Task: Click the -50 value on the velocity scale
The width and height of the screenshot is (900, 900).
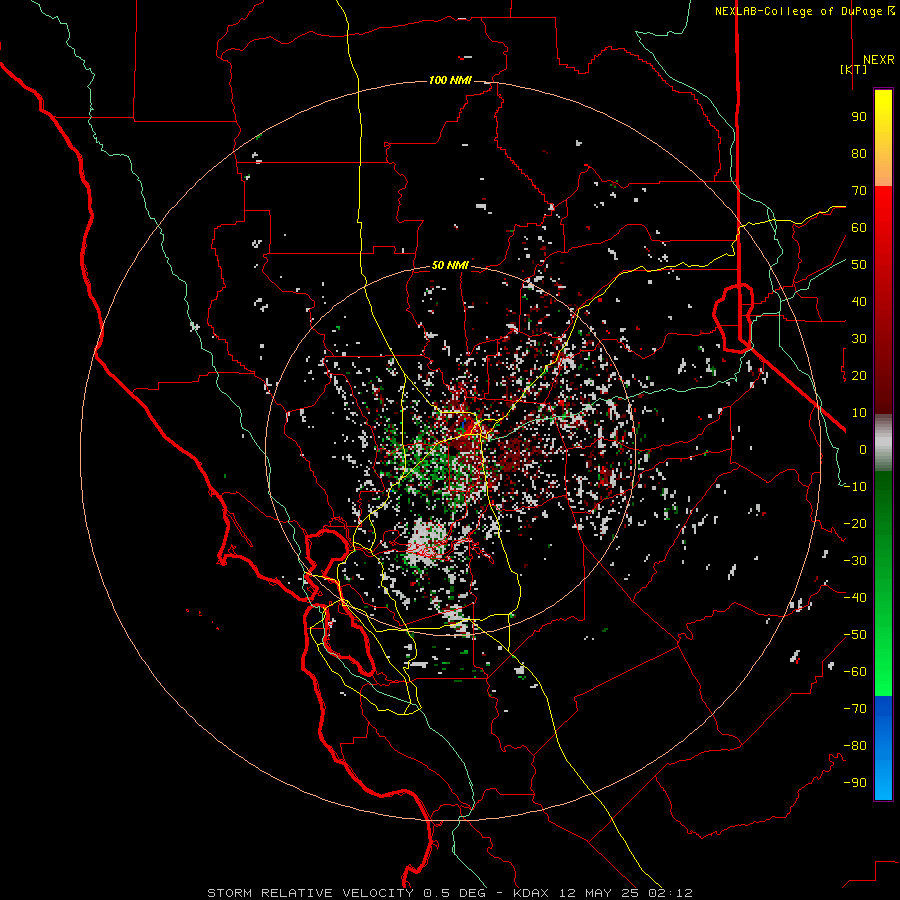Action: [855, 635]
